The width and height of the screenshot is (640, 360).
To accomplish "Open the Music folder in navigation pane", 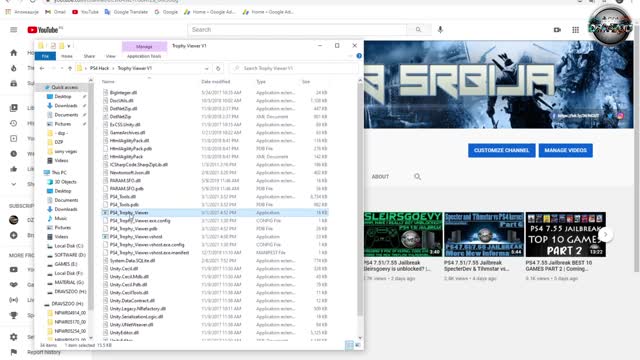I will click(60, 218).
